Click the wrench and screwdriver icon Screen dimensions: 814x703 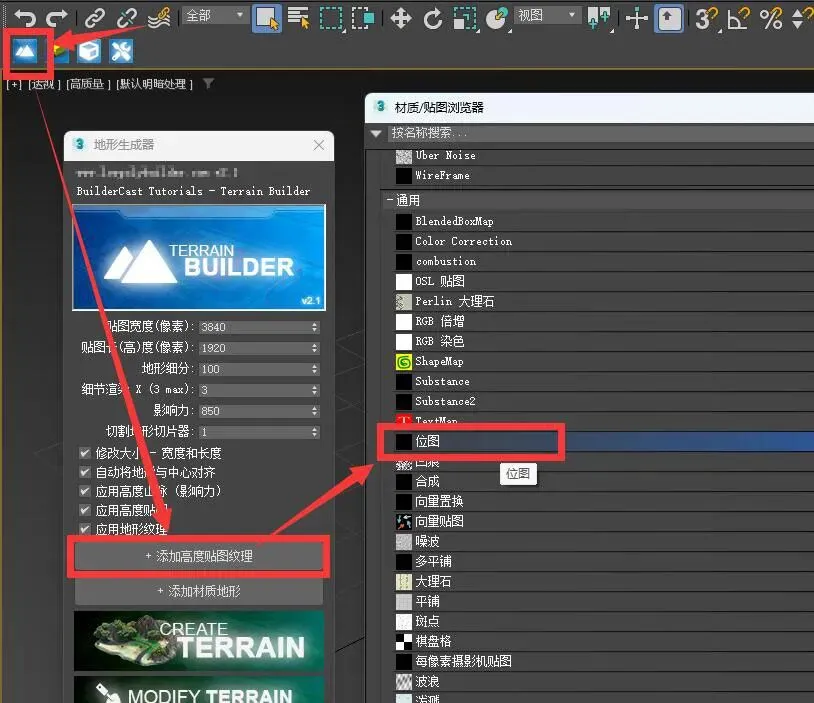click(x=121, y=51)
